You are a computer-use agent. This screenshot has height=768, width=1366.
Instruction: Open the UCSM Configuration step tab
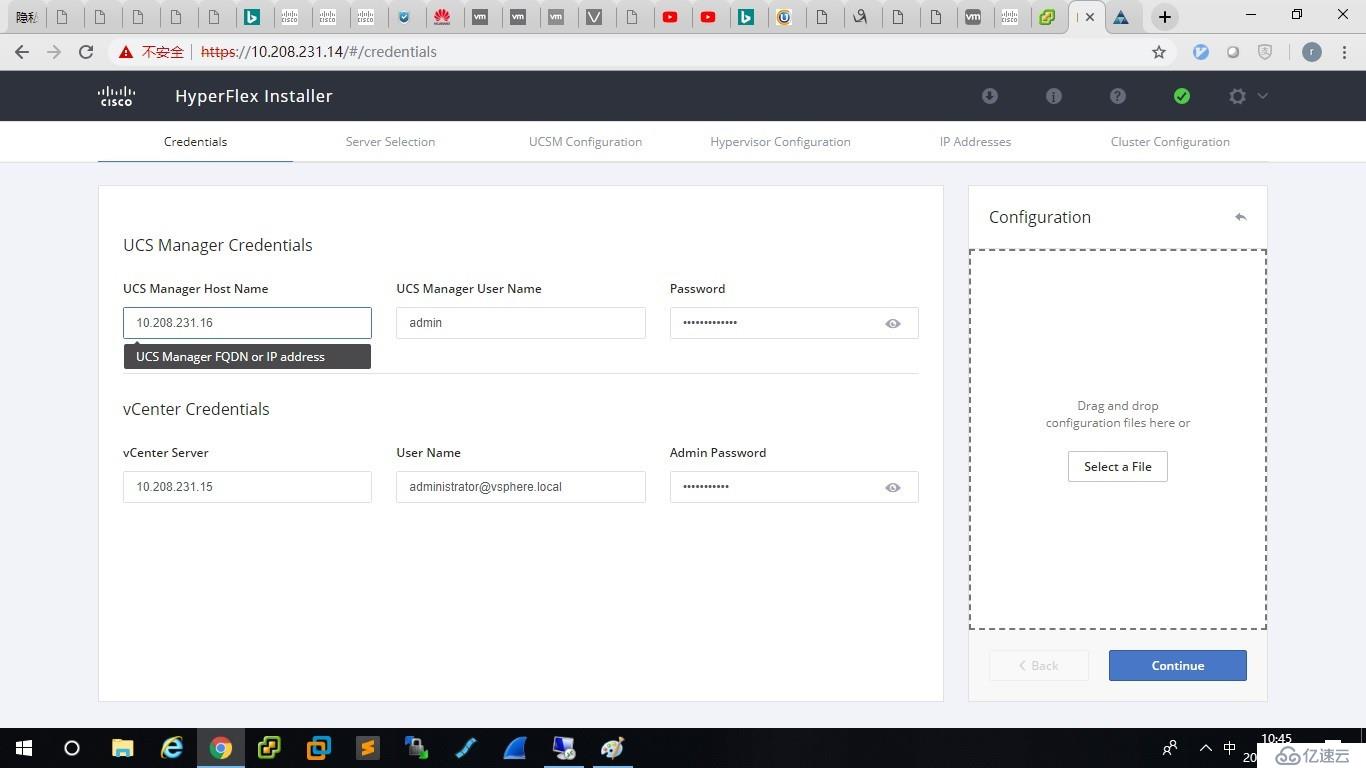pyautogui.click(x=585, y=142)
